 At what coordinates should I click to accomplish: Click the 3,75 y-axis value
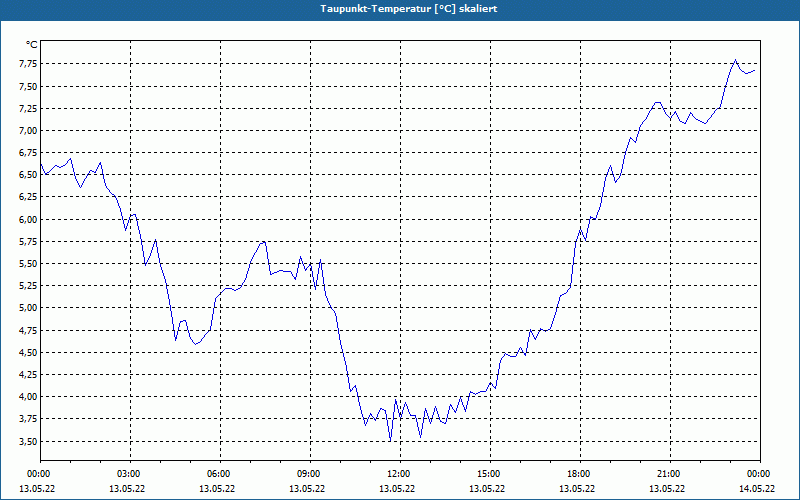(x=29, y=419)
